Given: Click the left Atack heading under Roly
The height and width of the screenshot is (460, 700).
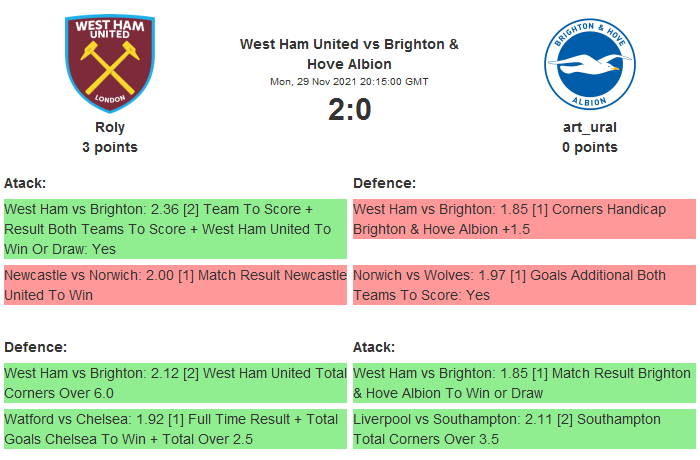Looking at the screenshot, I should (25, 183).
